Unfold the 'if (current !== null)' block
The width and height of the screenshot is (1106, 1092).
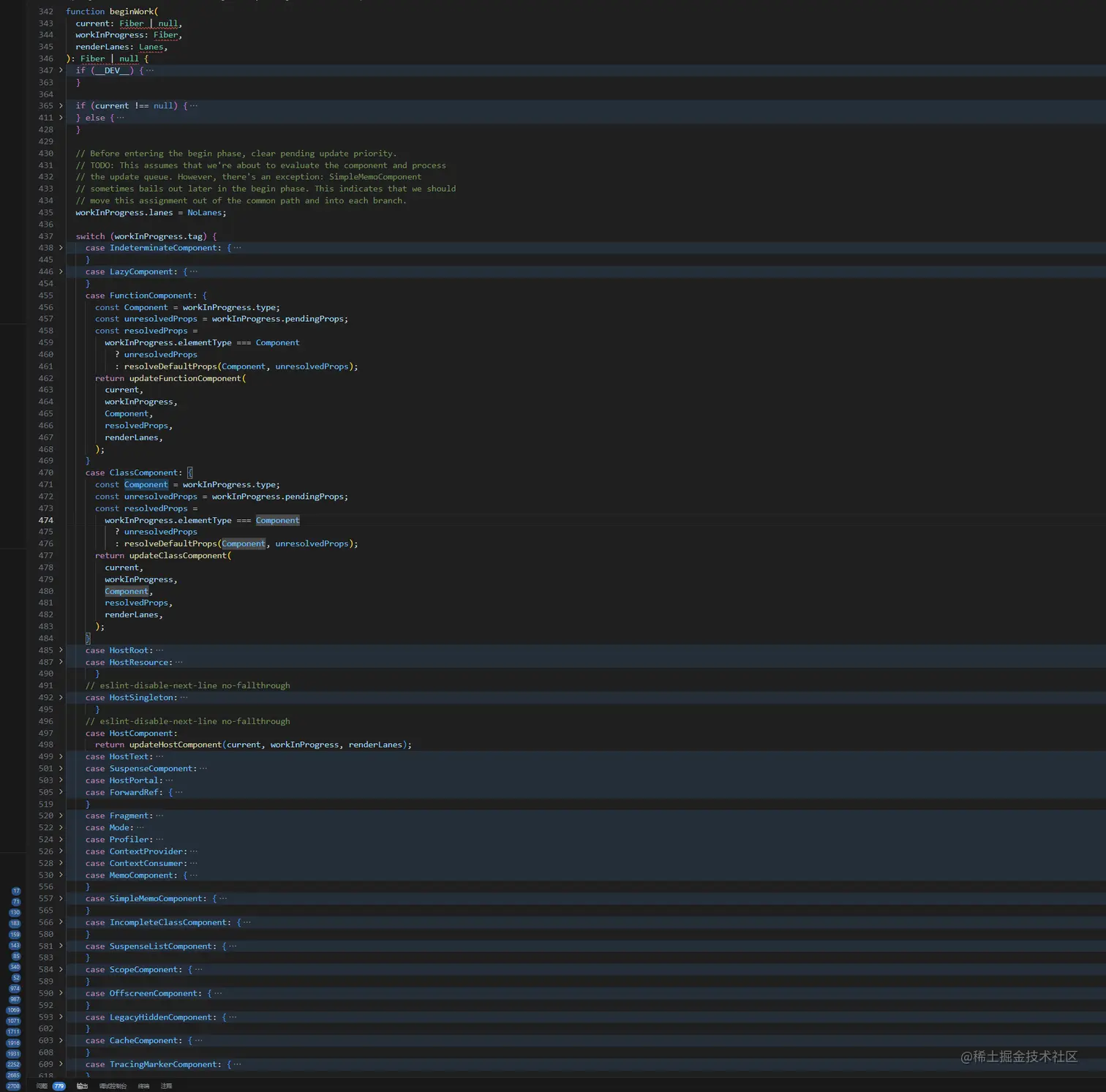click(61, 106)
